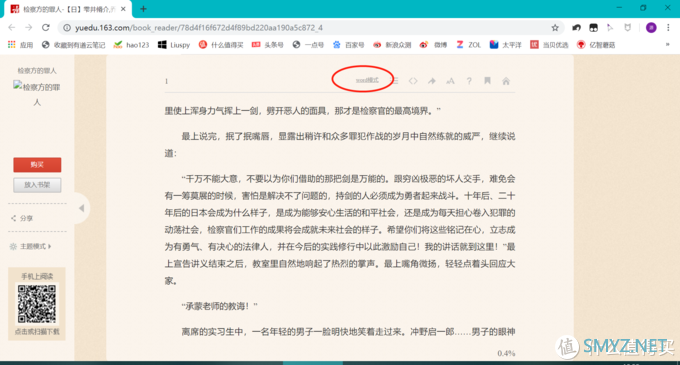Show more bookmarks with the chevron
The width and height of the screenshot is (680, 365).
pos(667,44)
